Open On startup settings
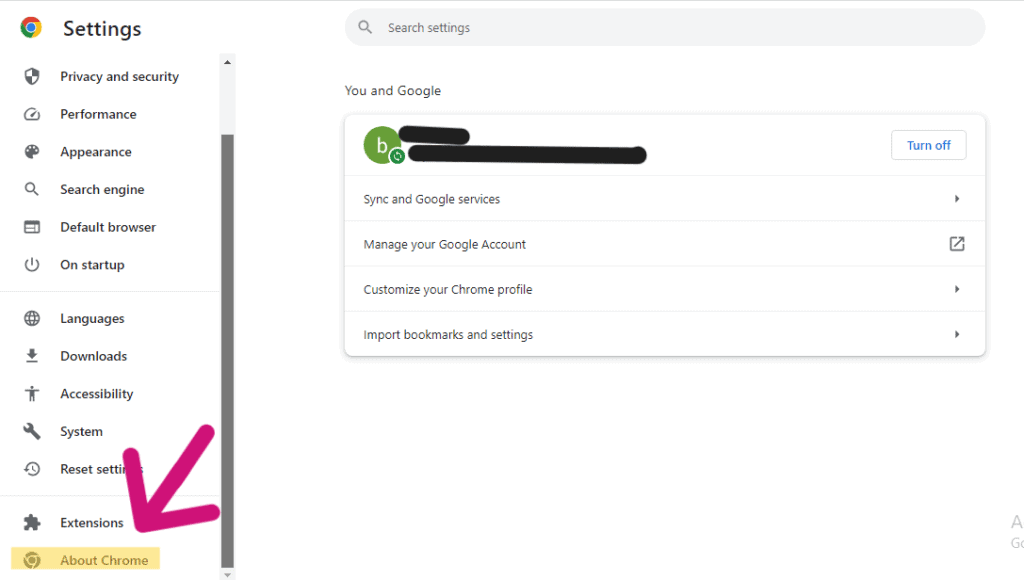The height and width of the screenshot is (580, 1024). pyautogui.click(x=93, y=265)
